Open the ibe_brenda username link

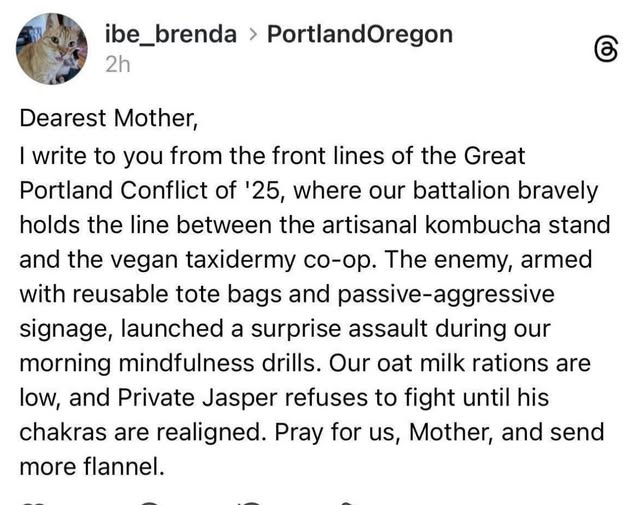pyautogui.click(x=170, y=34)
